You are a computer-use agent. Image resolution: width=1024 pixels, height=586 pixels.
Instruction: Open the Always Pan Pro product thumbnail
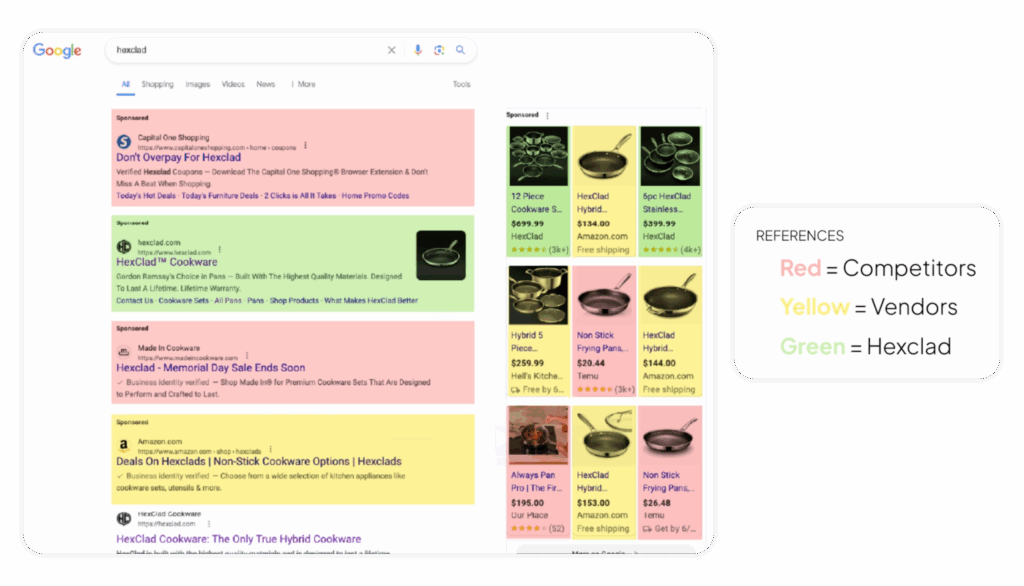click(x=538, y=435)
